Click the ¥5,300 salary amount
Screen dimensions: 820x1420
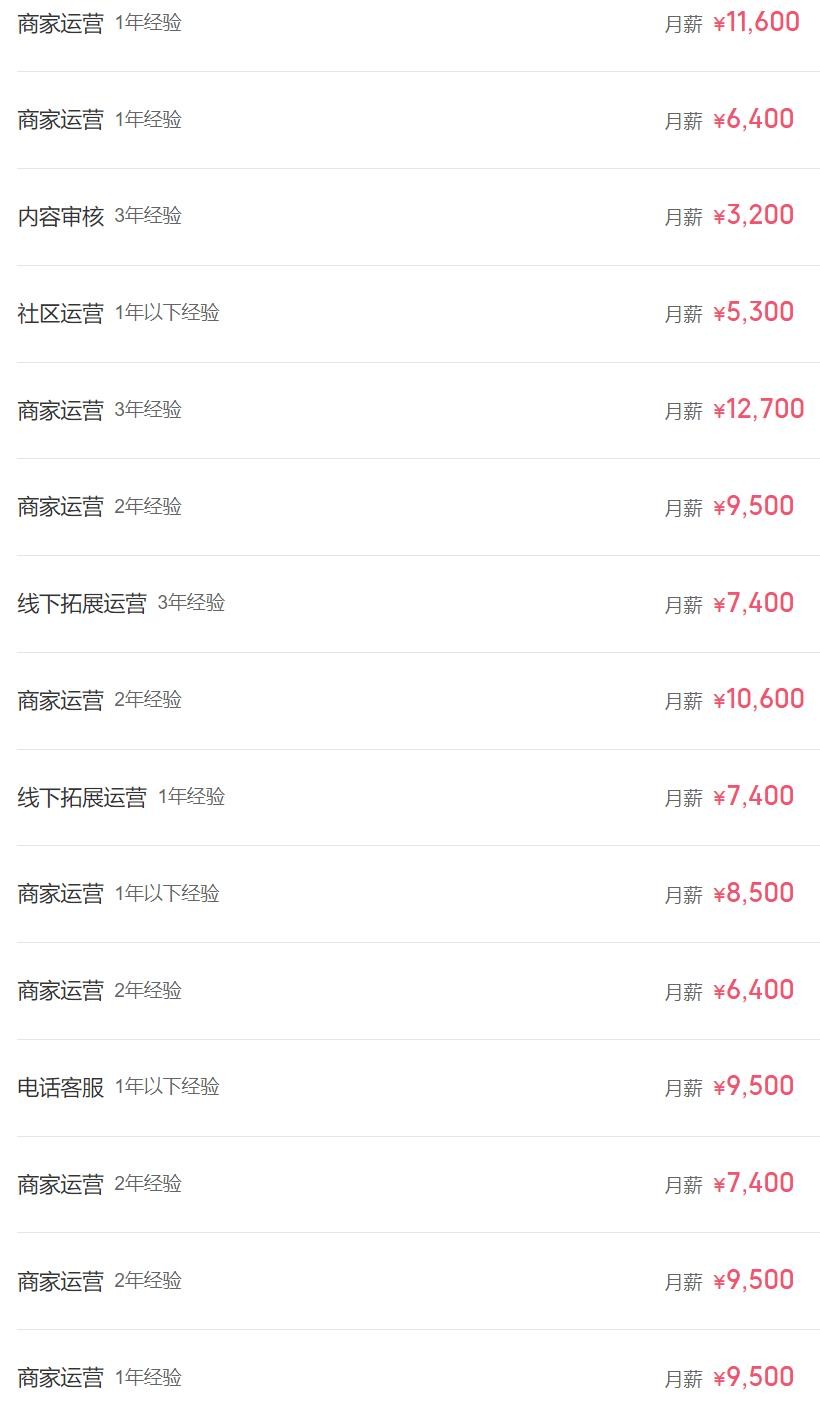[753, 313]
